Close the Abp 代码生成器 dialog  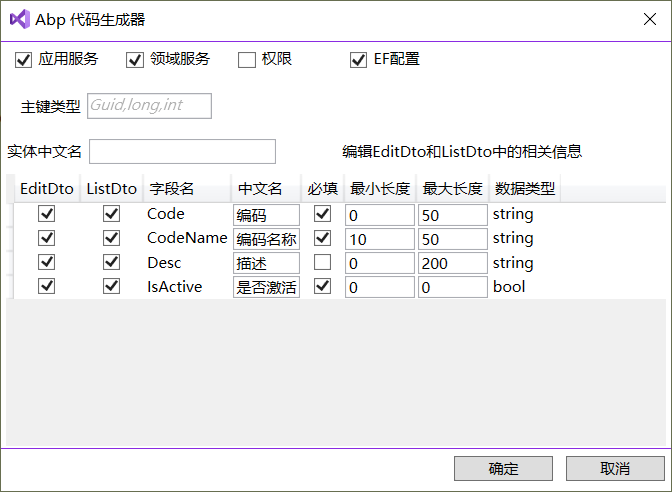tap(650, 19)
